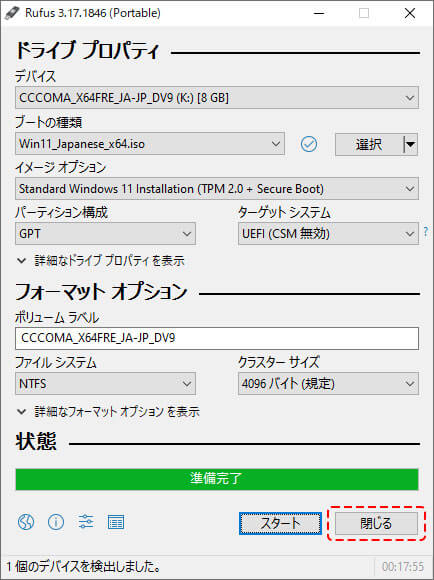Viewport: 434px width, 580px height.
Task: Click the フォーマット オプション heading
Action: [x=101, y=291]
